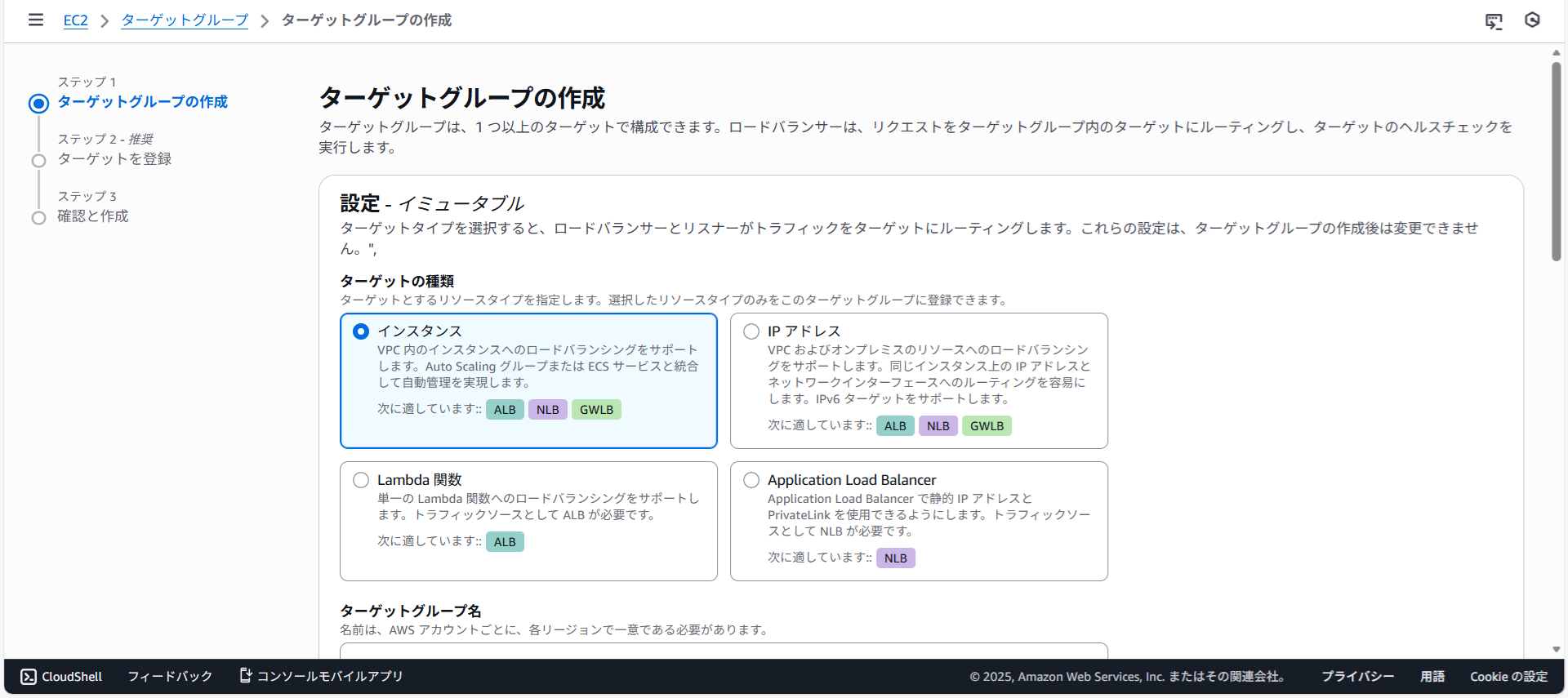Click the GWLB badge under IP アドレス

tap(987, 426)
